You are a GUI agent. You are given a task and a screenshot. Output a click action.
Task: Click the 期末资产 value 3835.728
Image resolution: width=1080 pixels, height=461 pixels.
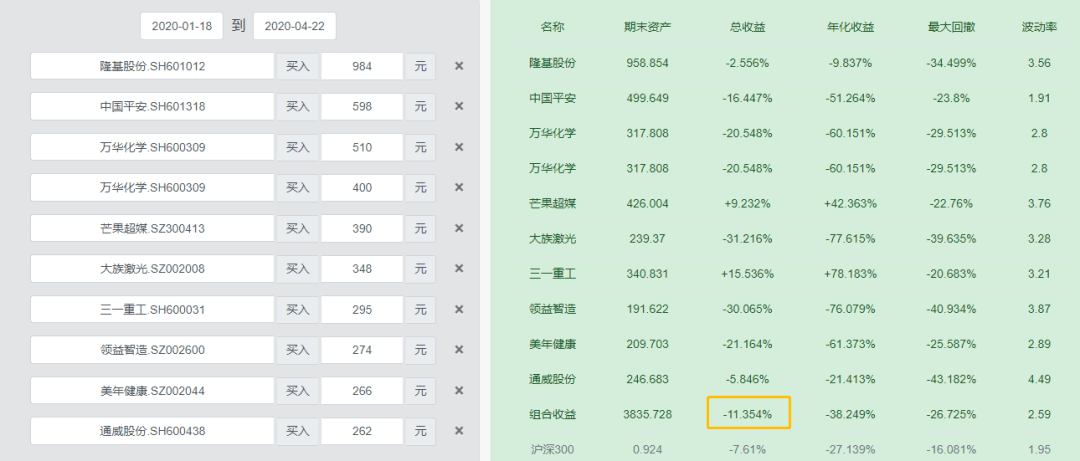point(647,414)
